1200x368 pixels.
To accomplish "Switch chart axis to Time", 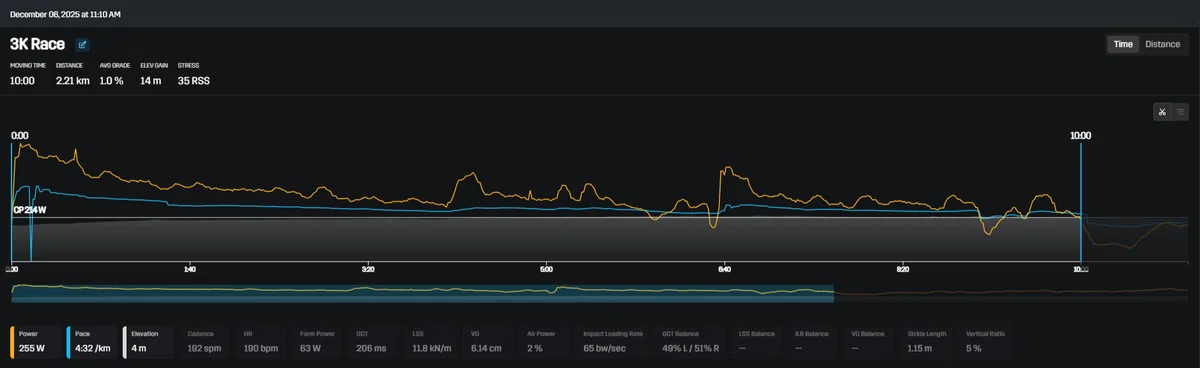I will (1123, 44).
